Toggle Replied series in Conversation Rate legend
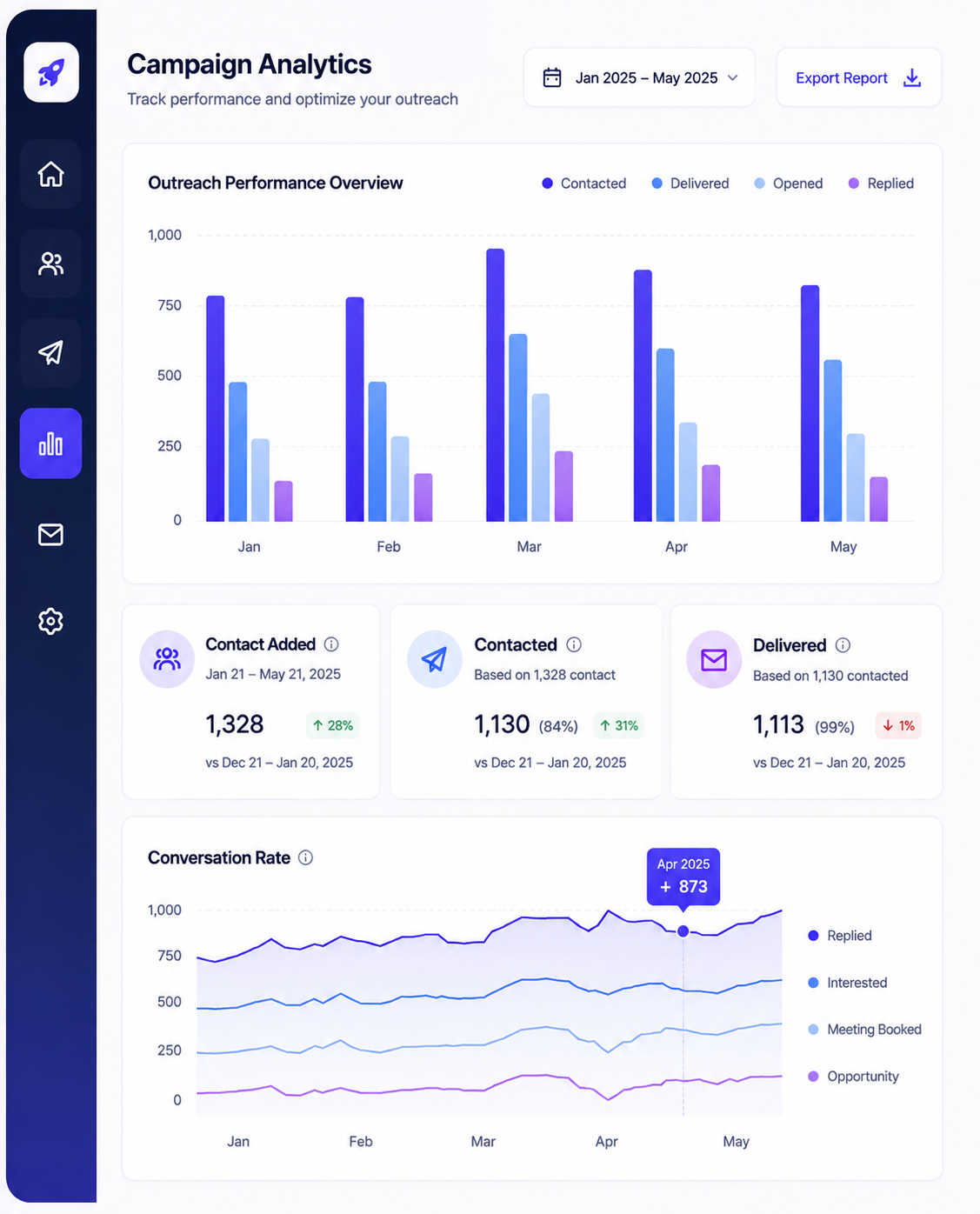The width and height of the screenshot is (980, 1214). click(839, 936)
